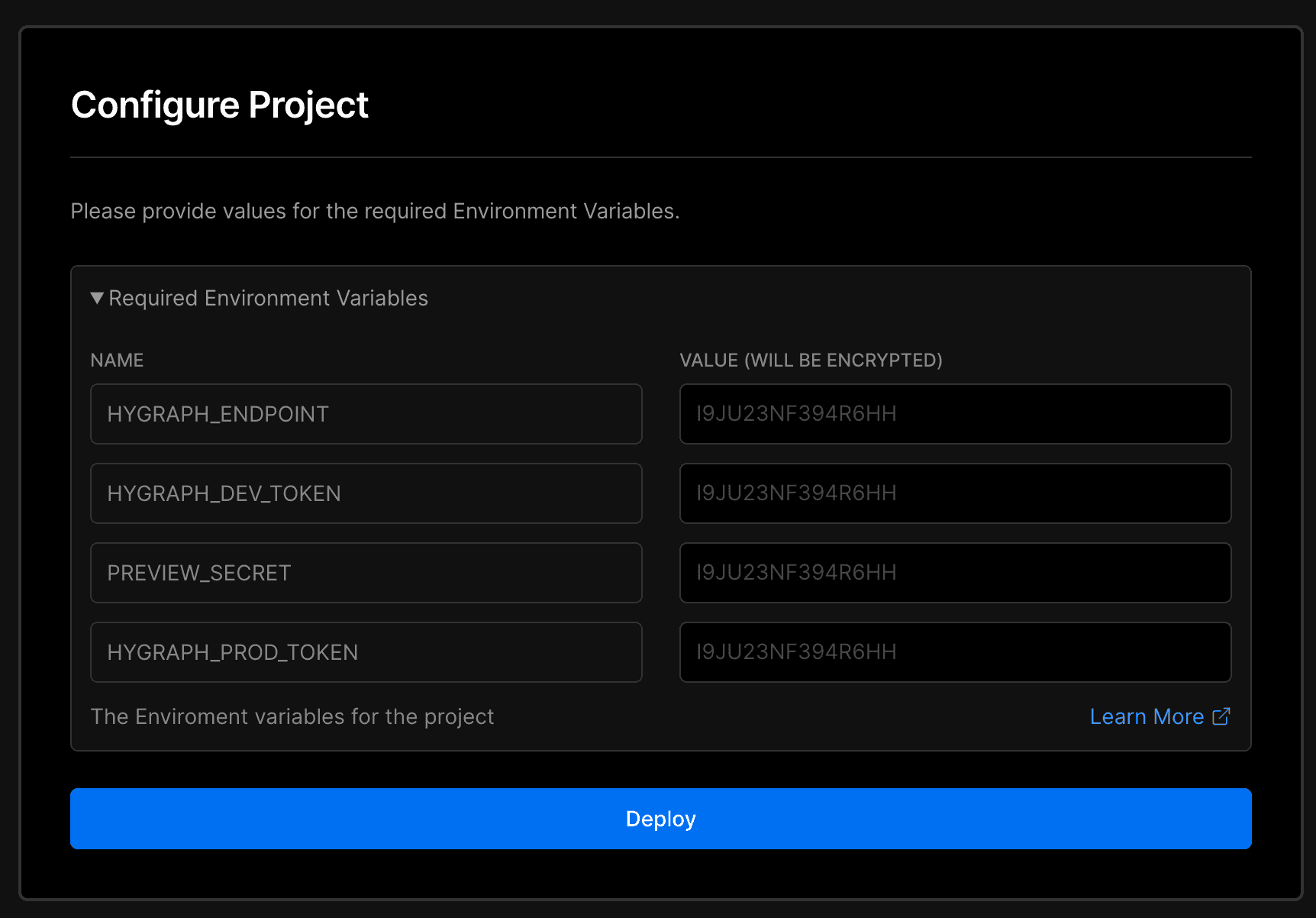1316x918 pixels.
Task: Click the VALUE (WILL BE ENCRYPTED) column header
Action: [811, 360]
